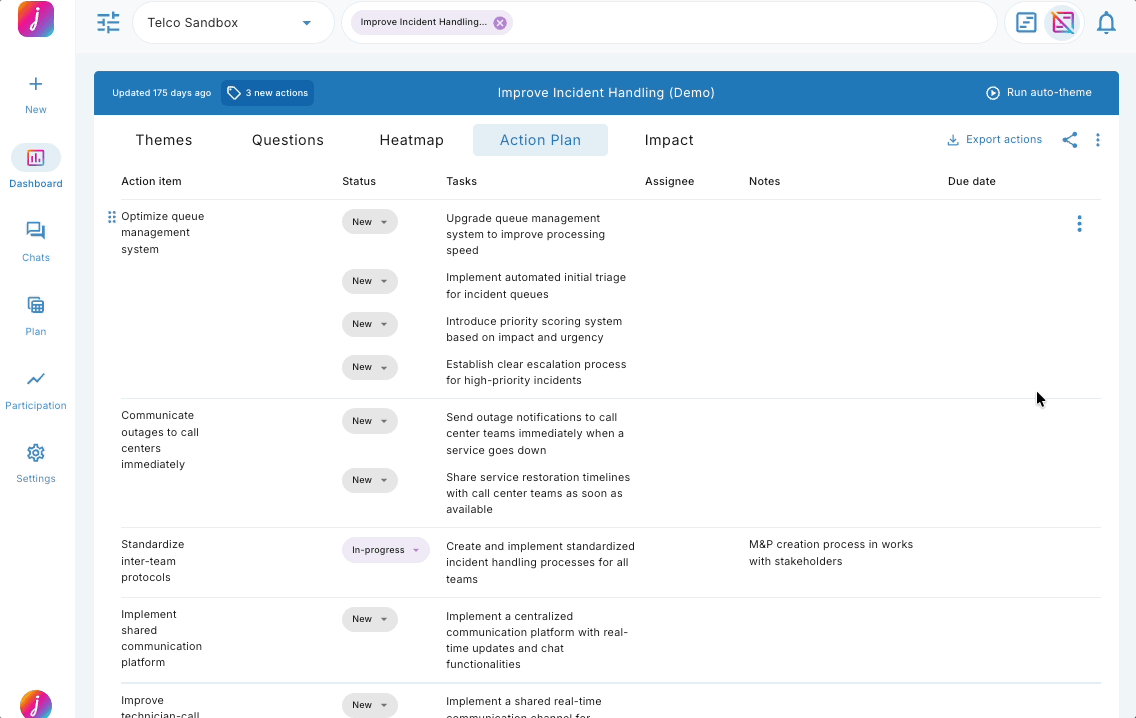Change status of Standardize inter-team protocols from In-progress

click(x=386, y=550)
